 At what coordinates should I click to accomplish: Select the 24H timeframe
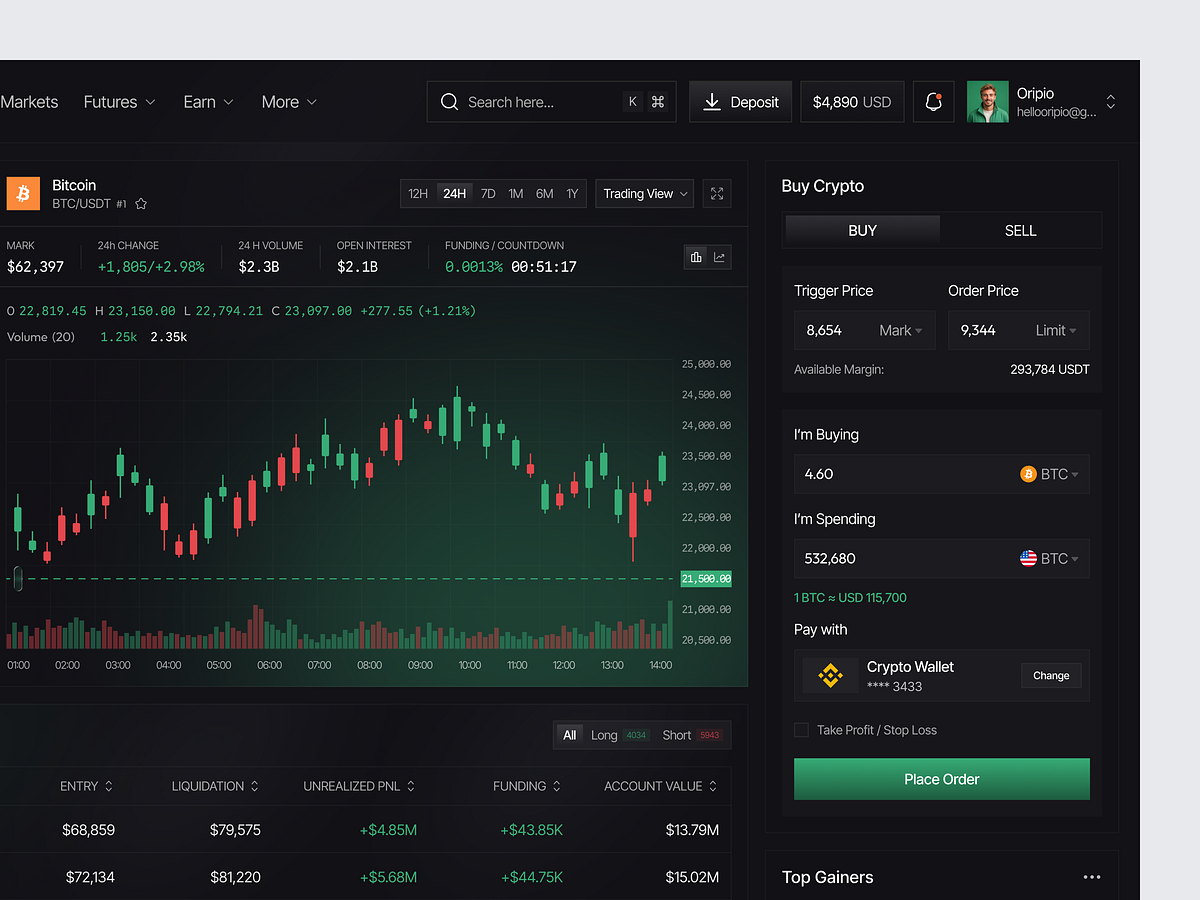pos(455,194)
